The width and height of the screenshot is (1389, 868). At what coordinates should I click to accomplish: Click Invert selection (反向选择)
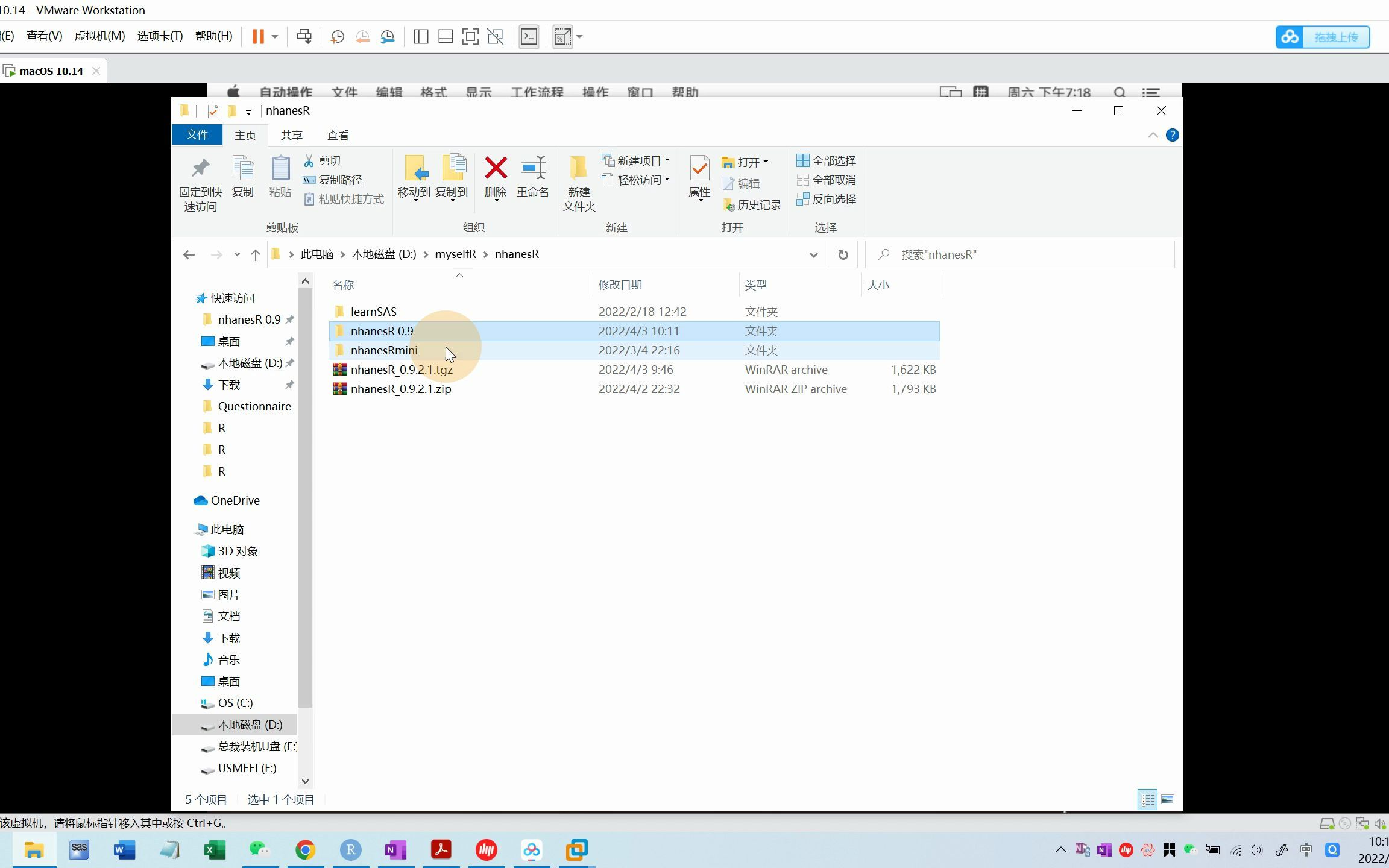[x=827, y=200]
